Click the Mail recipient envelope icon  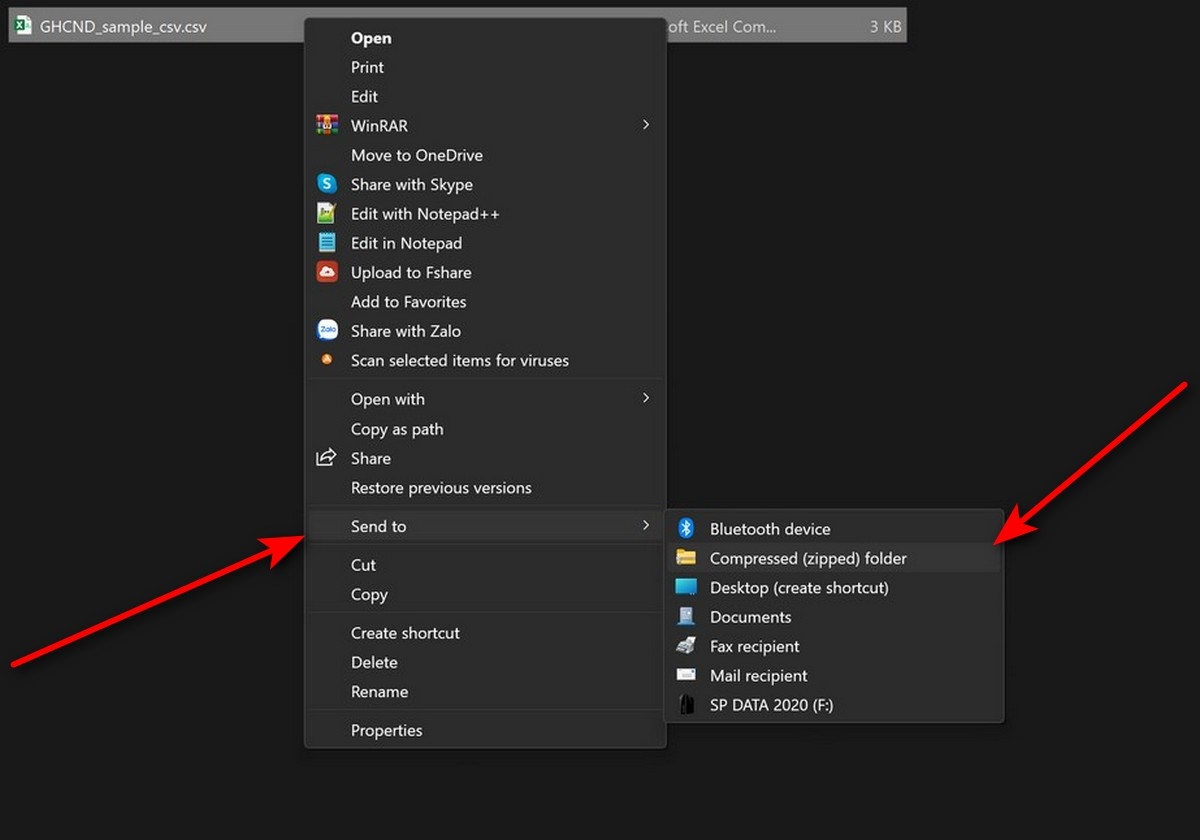686,675
